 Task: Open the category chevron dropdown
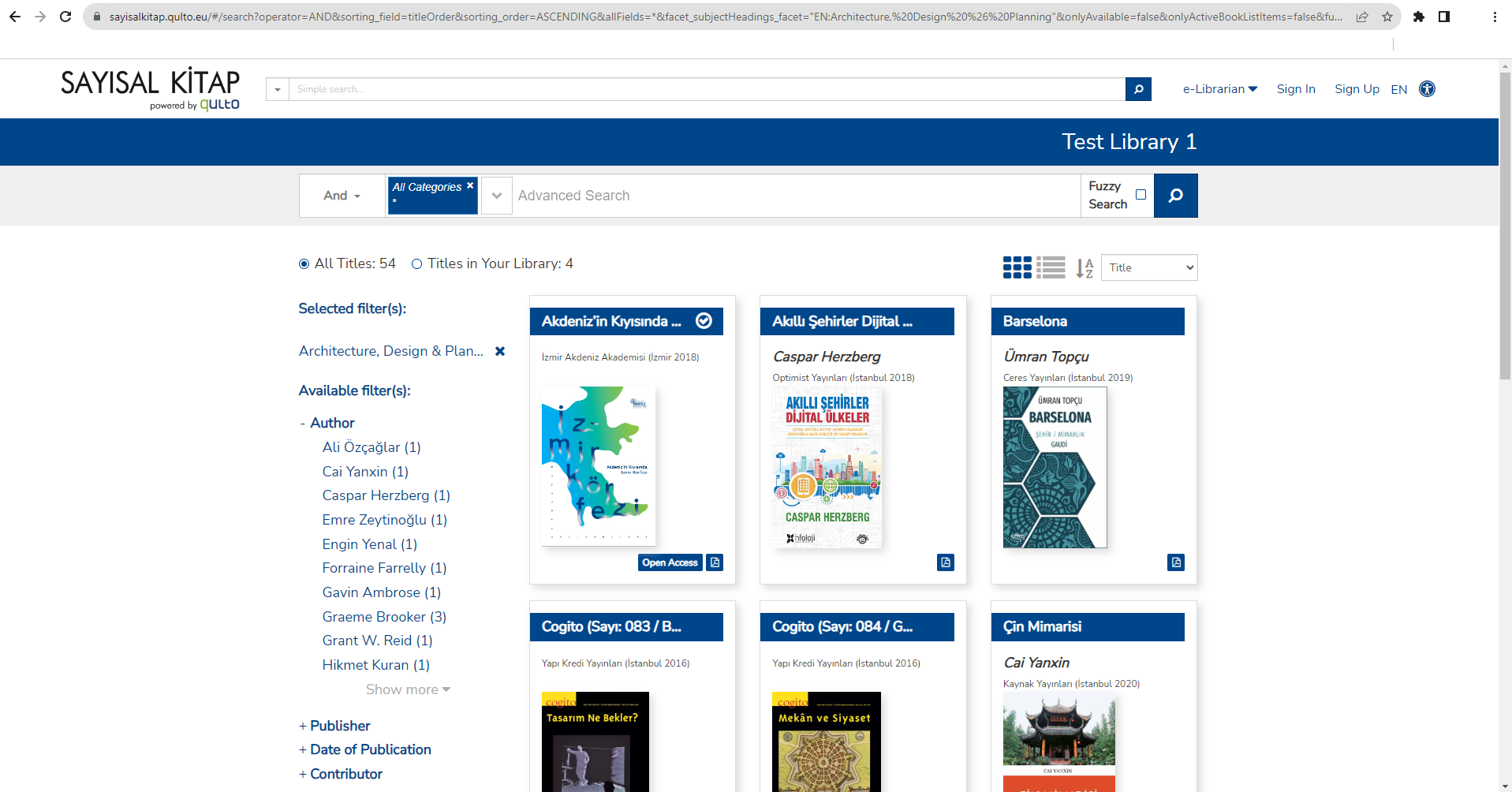[497, 196]
